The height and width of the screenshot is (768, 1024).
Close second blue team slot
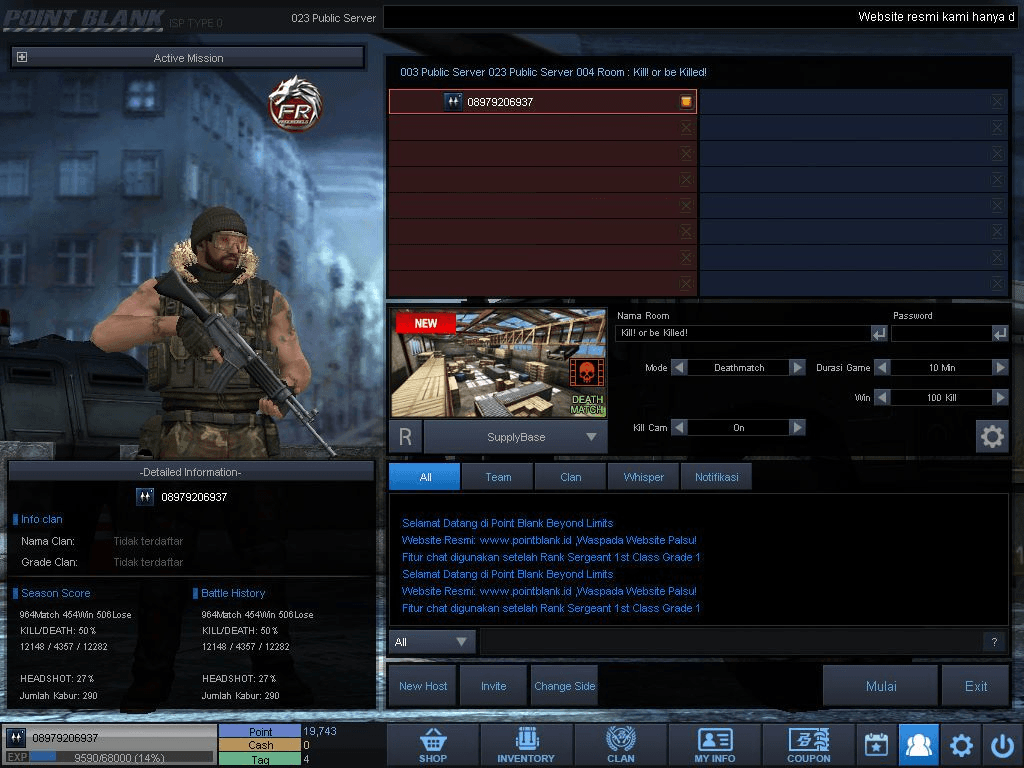[x=997, y=127]
